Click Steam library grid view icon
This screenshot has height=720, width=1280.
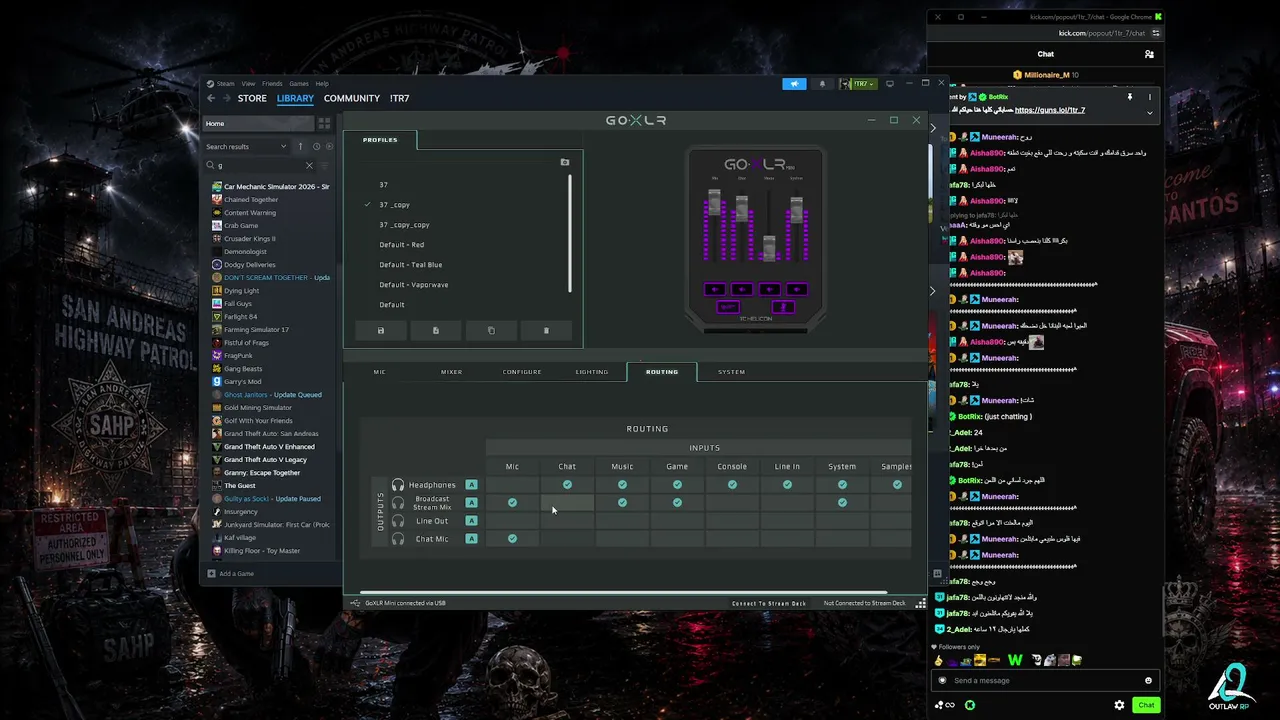[324, 123]
